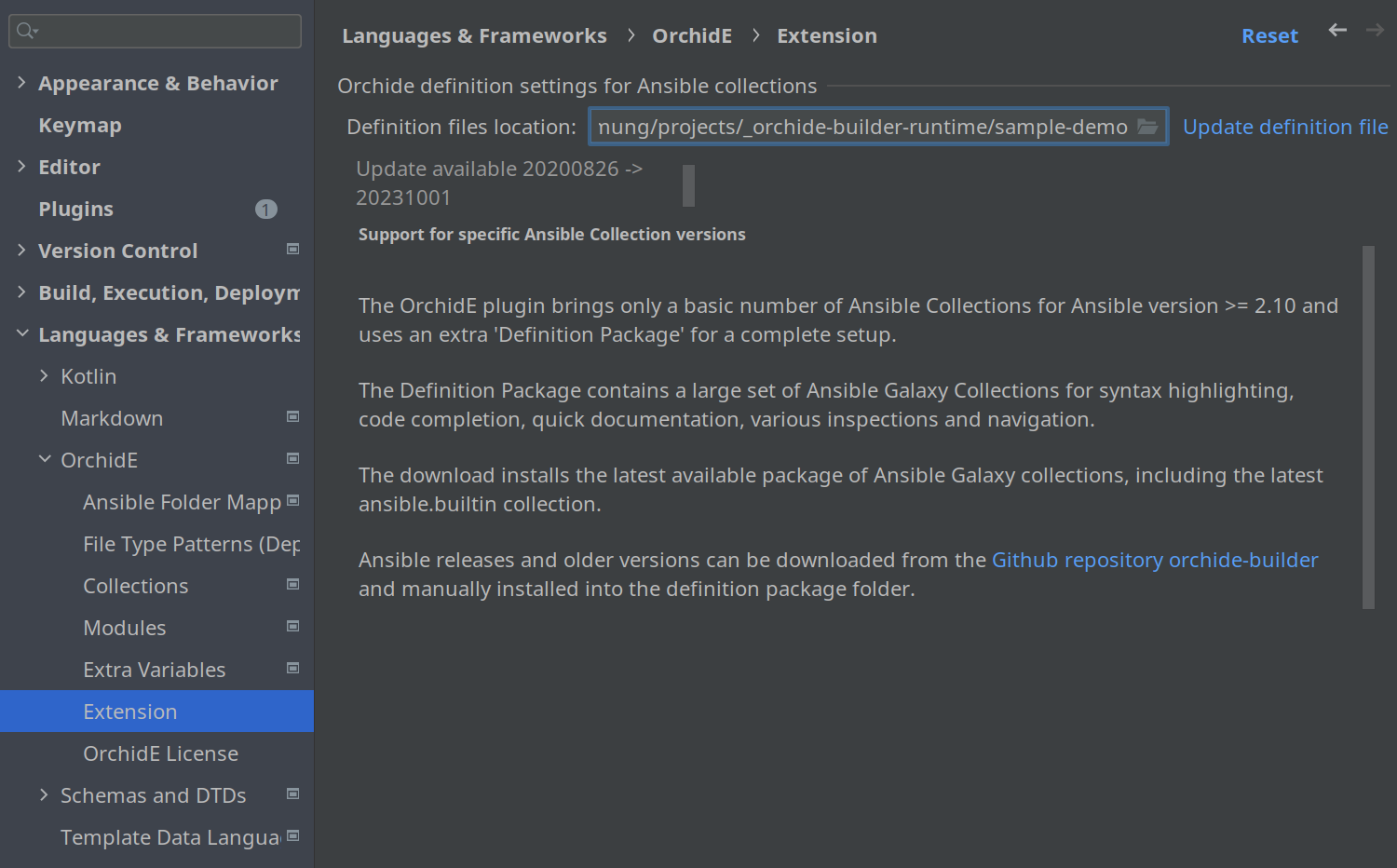This screenshot has width=1397, height=868.
Task: Select the Extension page
Action: (x=156, y=712)
